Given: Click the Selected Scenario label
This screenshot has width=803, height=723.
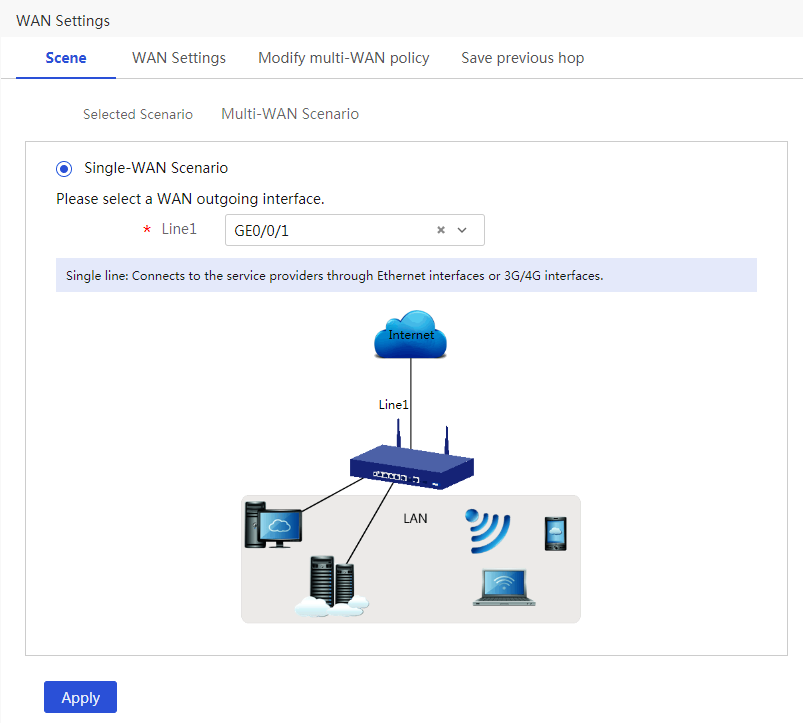Looking at the screenshot, I should click(138, 114).
